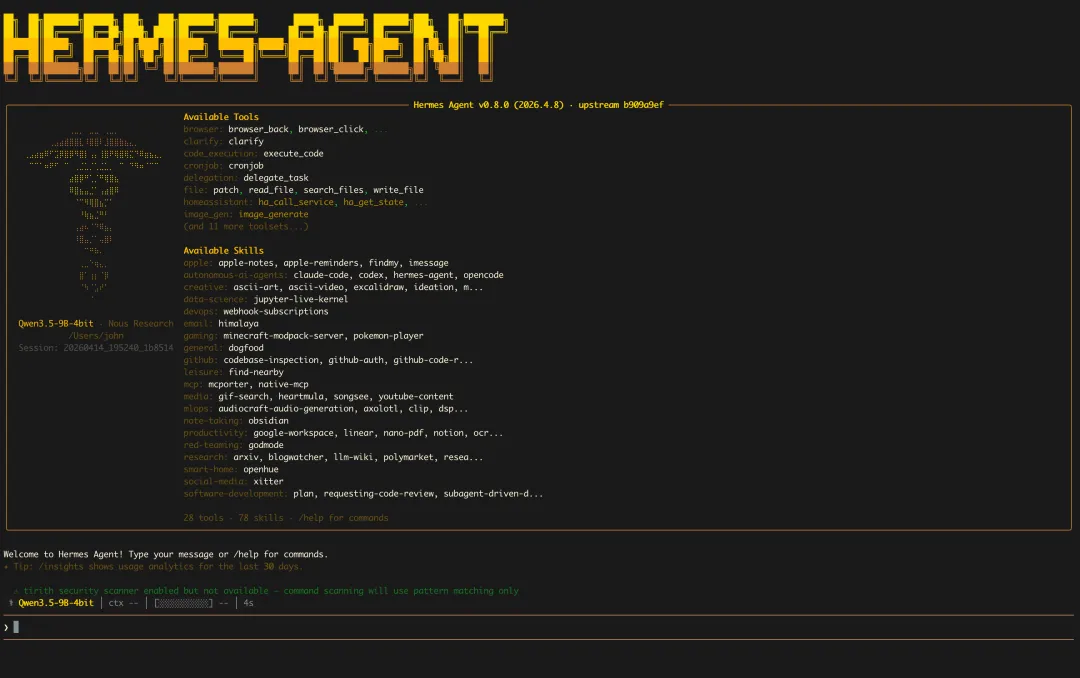Select the 'ha_get_state' tool name
This screenshot has width=1080, height=678.
373,203
